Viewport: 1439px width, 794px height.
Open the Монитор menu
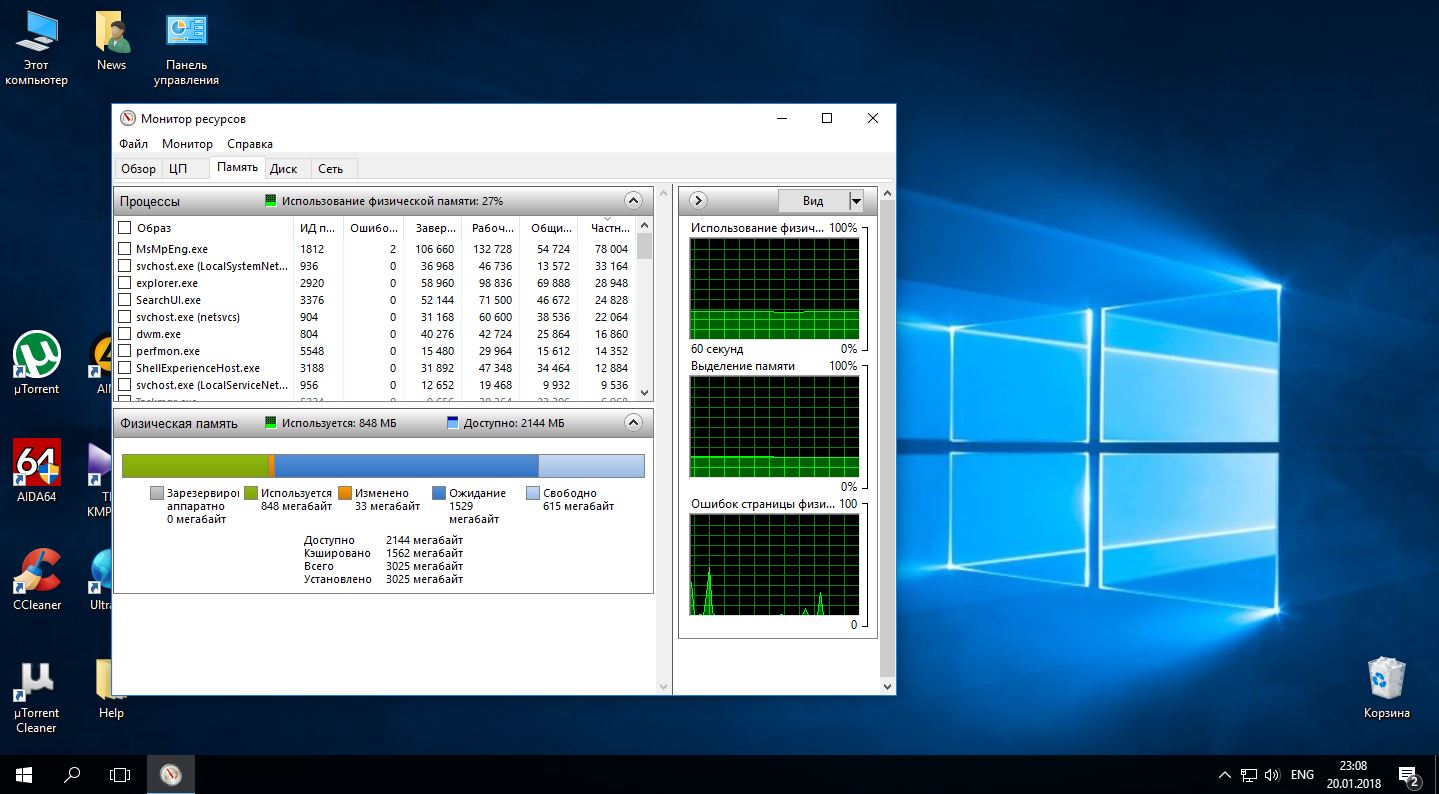click(187, 144)
